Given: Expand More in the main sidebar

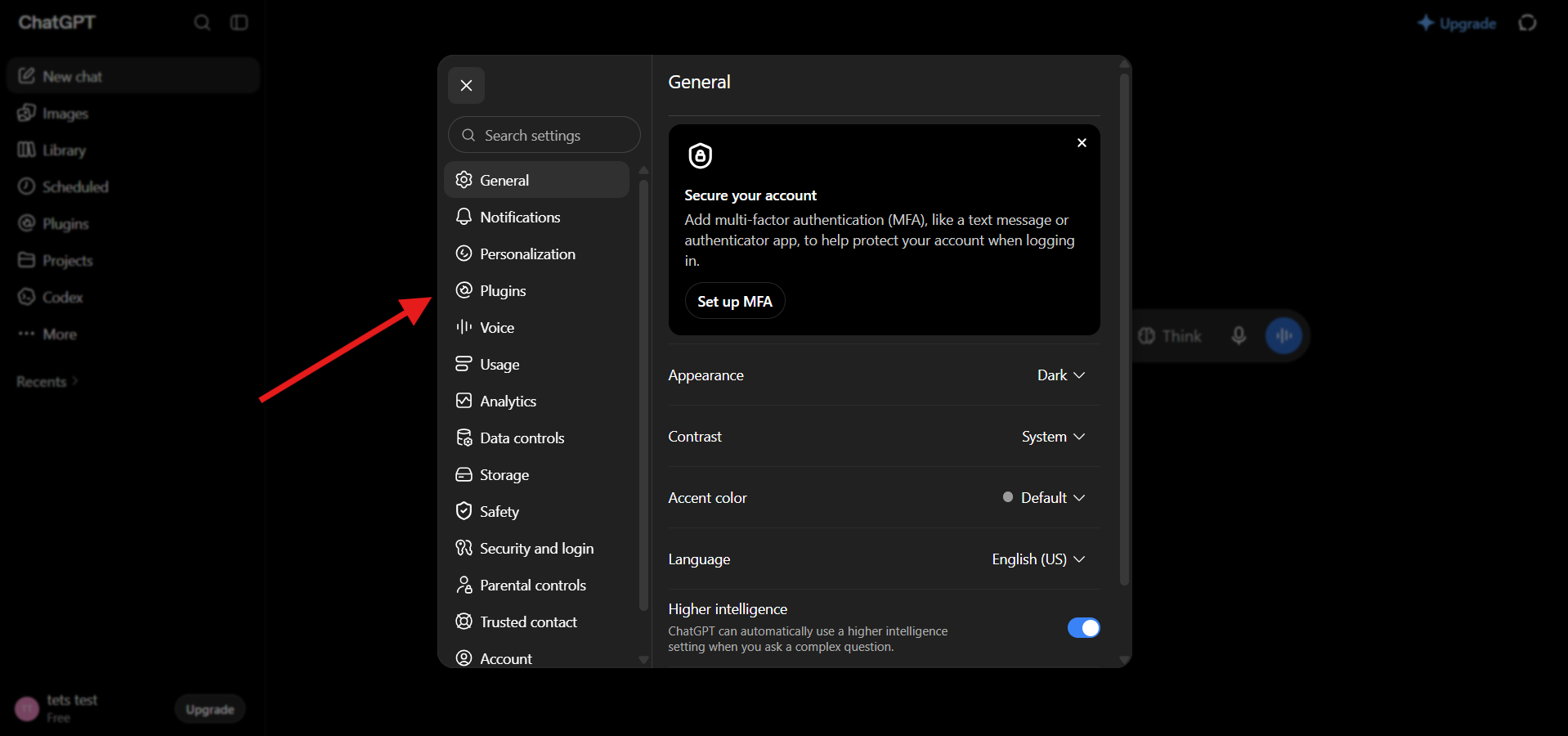Looking at the screenshot, I should pyautogui.click(x=133, y=334).
